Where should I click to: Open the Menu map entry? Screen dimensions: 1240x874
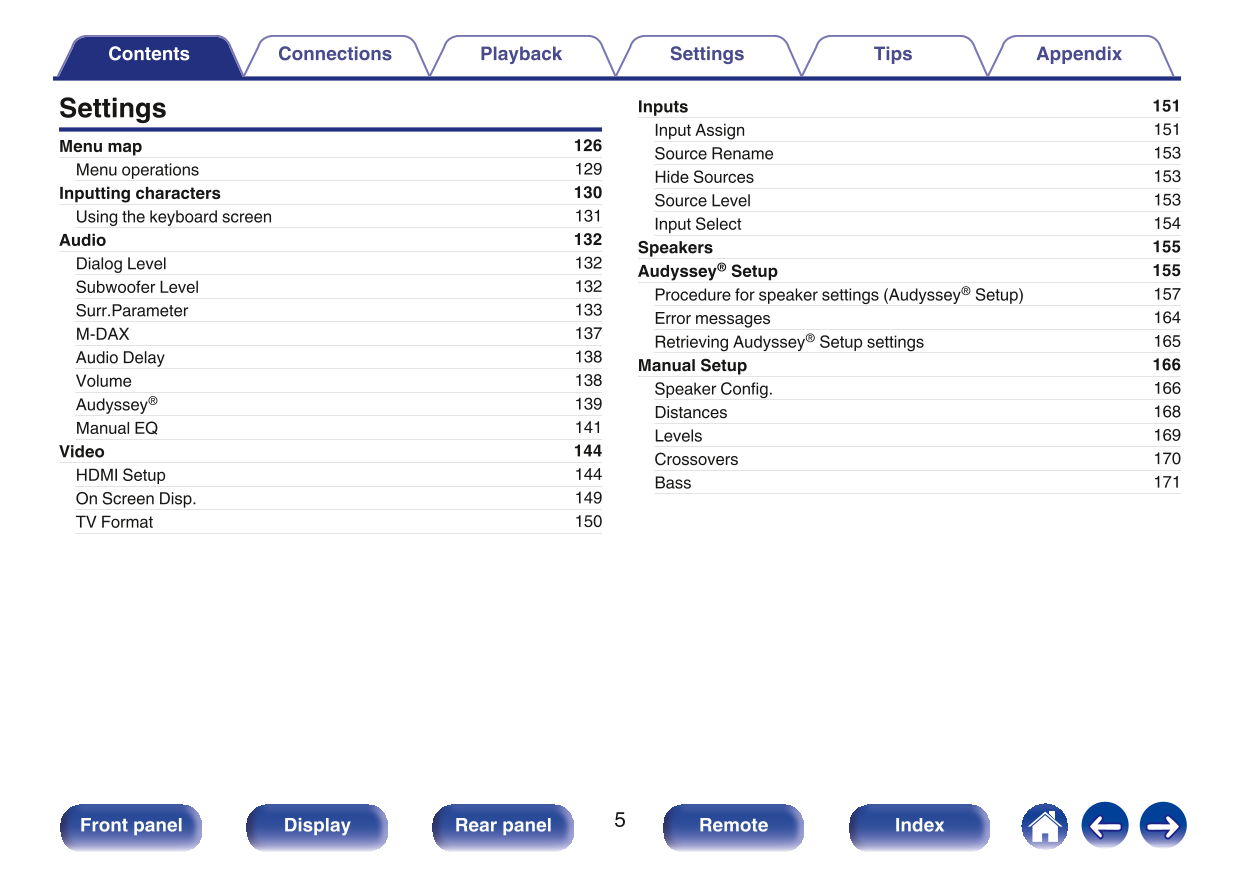tap(101, 146)
